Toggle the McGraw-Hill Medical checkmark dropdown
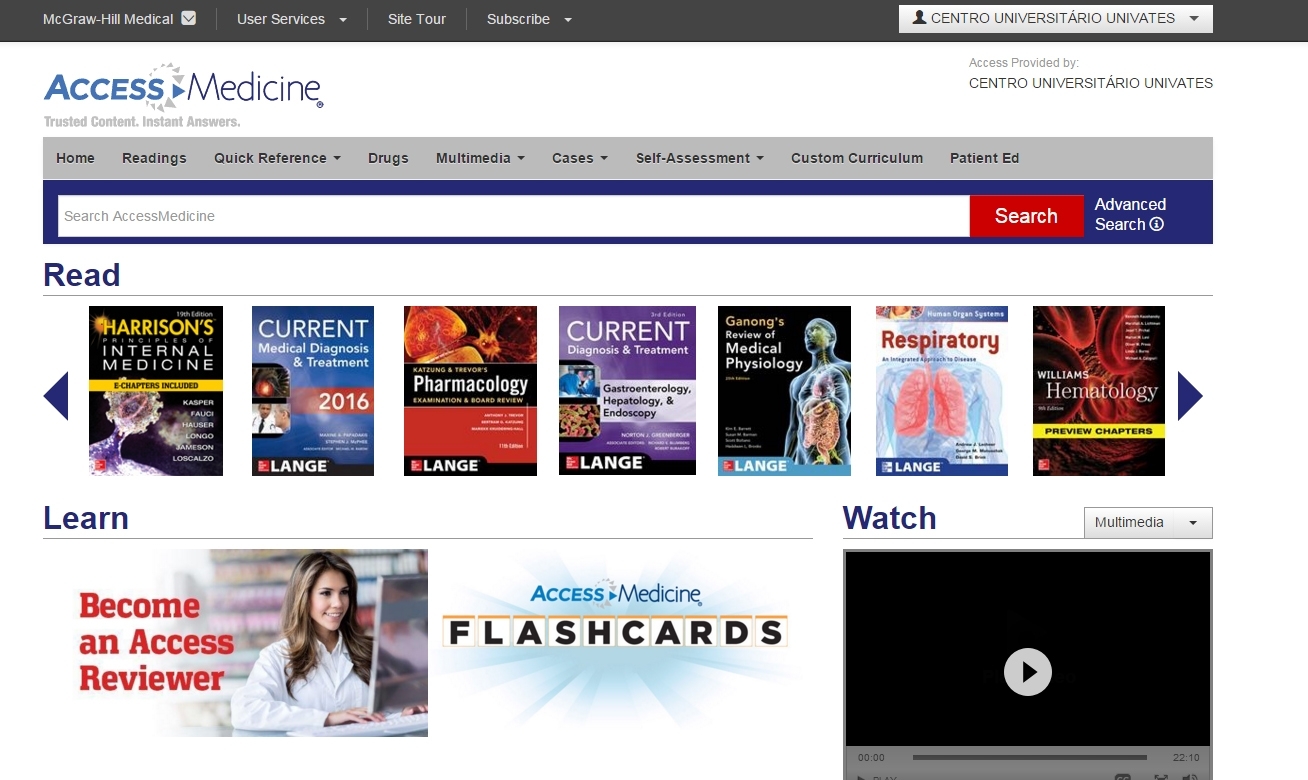Screen dimensions: 1308x780 (188, 19)
